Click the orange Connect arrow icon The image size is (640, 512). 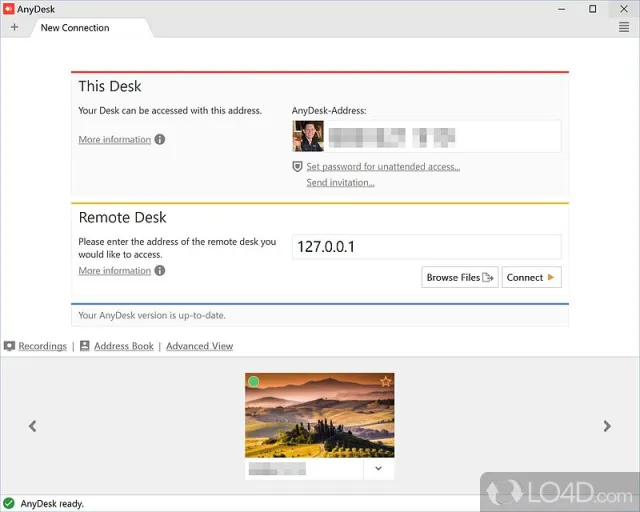[x=551, y=277]
